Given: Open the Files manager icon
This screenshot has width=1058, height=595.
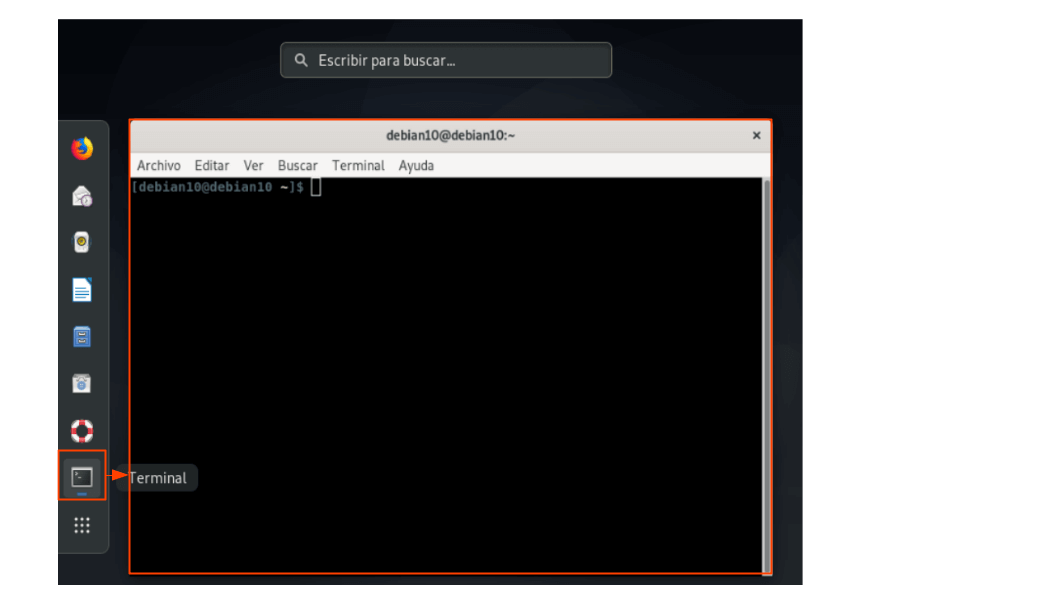Looking at the screenshot, I should [x=82, y=337].
